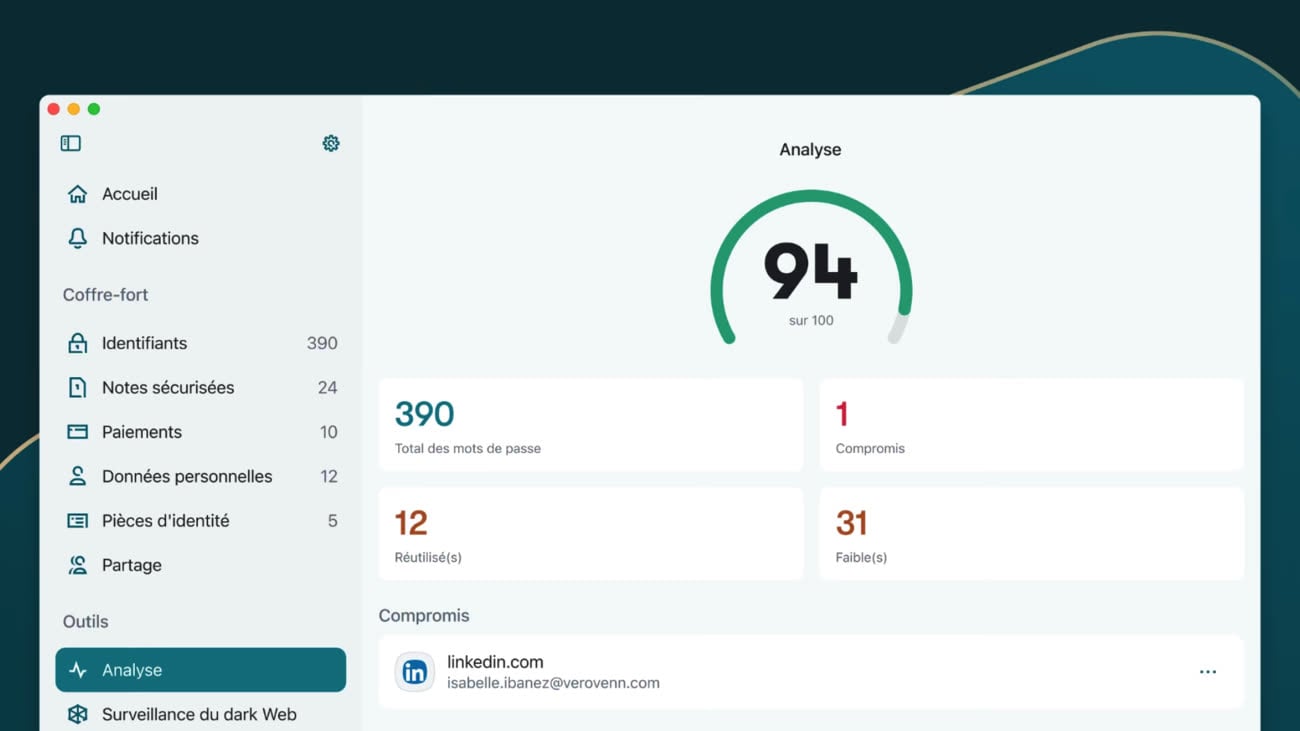Click the Outils section heading

[x=85, y=622]
